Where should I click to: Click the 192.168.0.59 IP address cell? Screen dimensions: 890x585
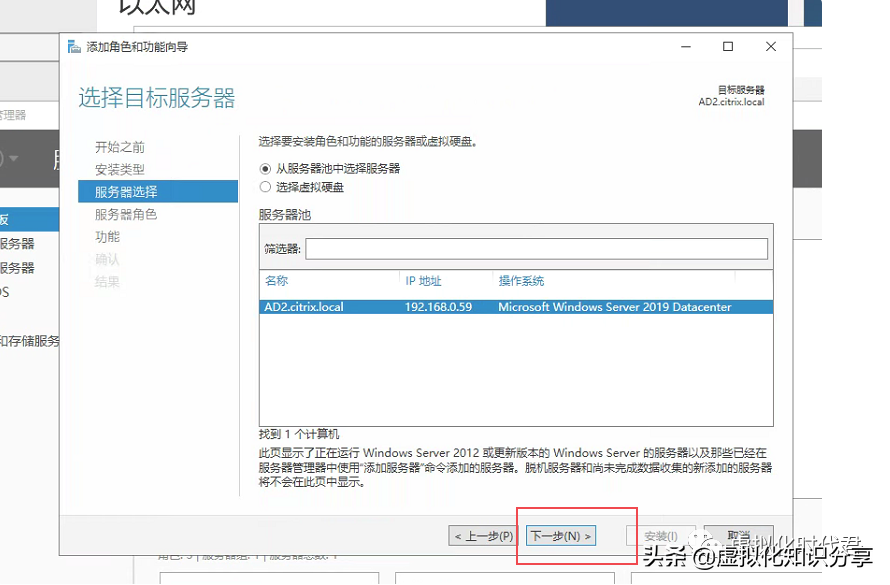[438, 307]
